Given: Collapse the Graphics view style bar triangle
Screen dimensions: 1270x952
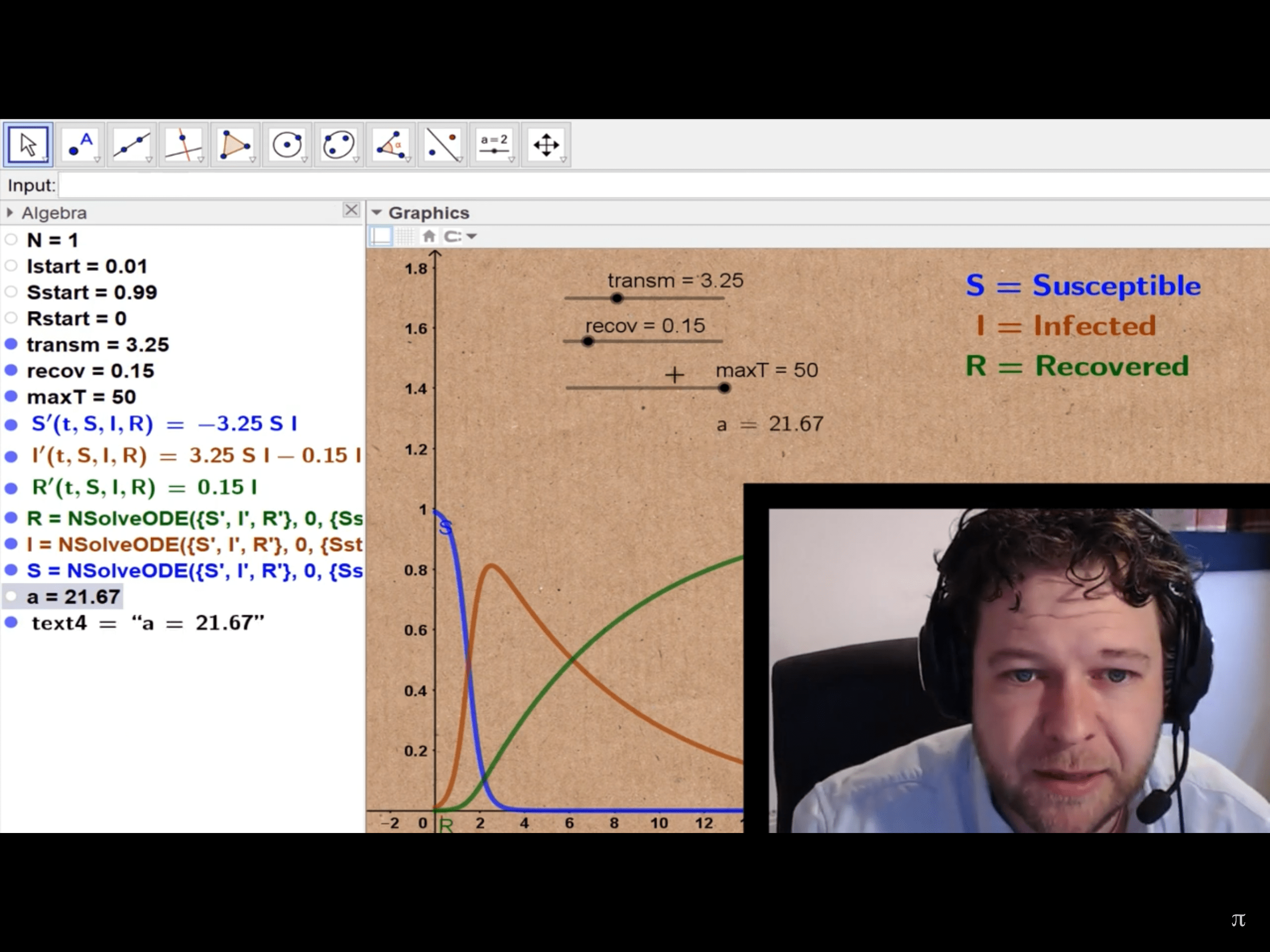Looking at the screenshot, I should [x=377, y=212].
